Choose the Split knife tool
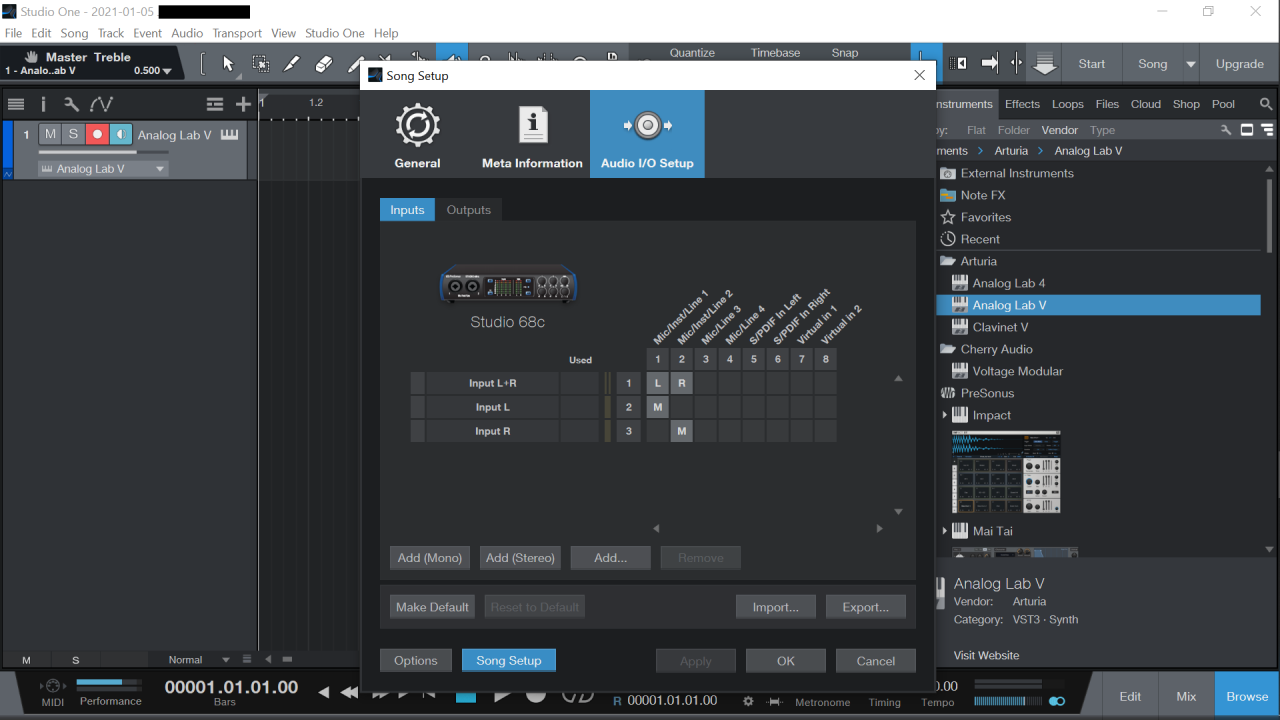Viewport: 1280px width, 720px height. coord(291,64)
